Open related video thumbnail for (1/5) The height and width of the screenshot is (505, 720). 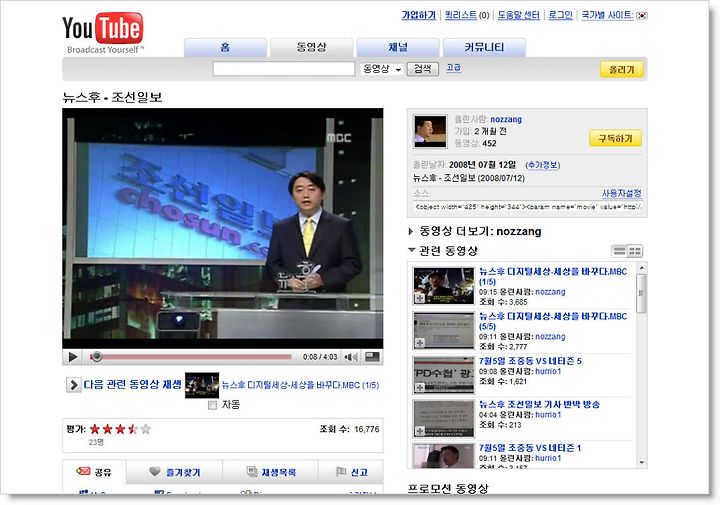(444, 286)
